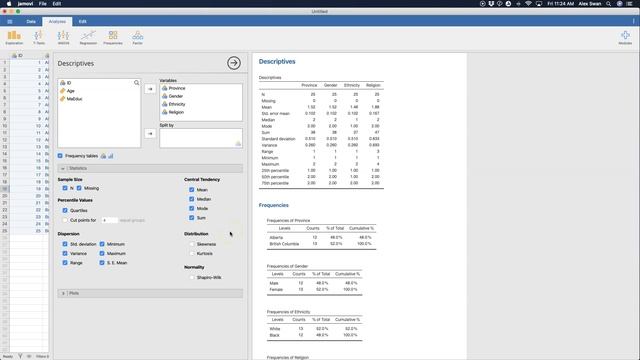Viewport: 640px width, 360px height.
Task: Toggle the Std. deviation checkbox
Action: coord(65,244)
